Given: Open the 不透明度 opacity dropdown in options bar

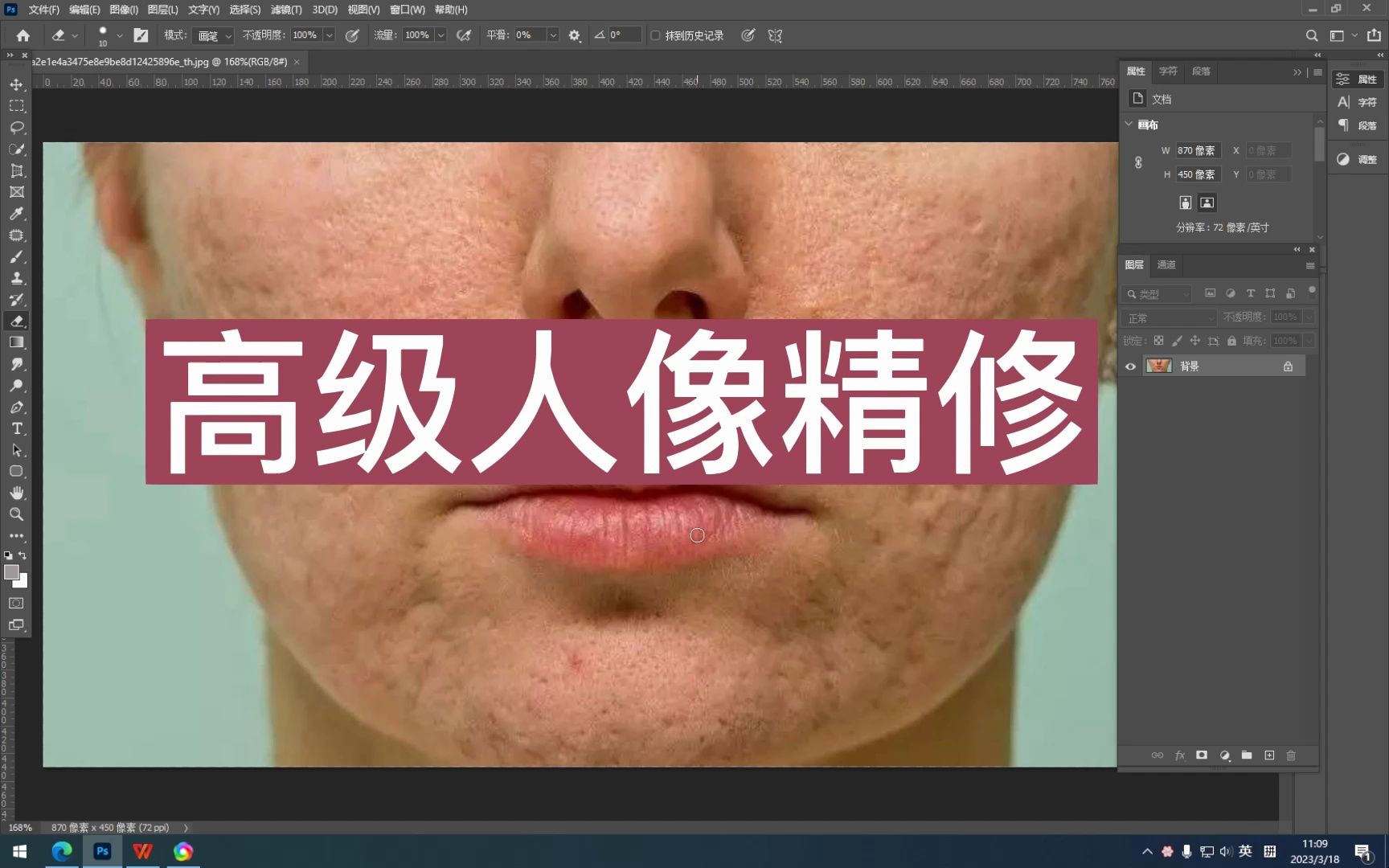Looking at the screenshot, I should (328, 35).
